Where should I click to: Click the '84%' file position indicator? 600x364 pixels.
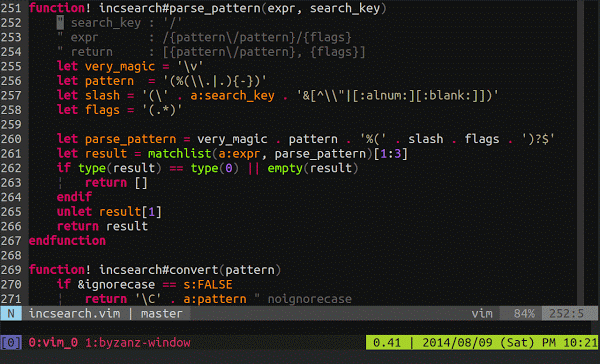[524, 313]
